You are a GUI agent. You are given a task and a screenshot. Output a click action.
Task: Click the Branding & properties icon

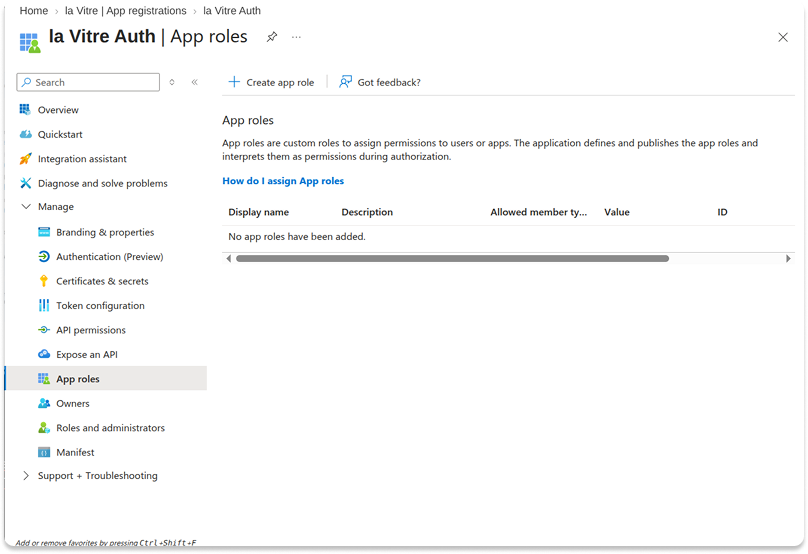44,232
